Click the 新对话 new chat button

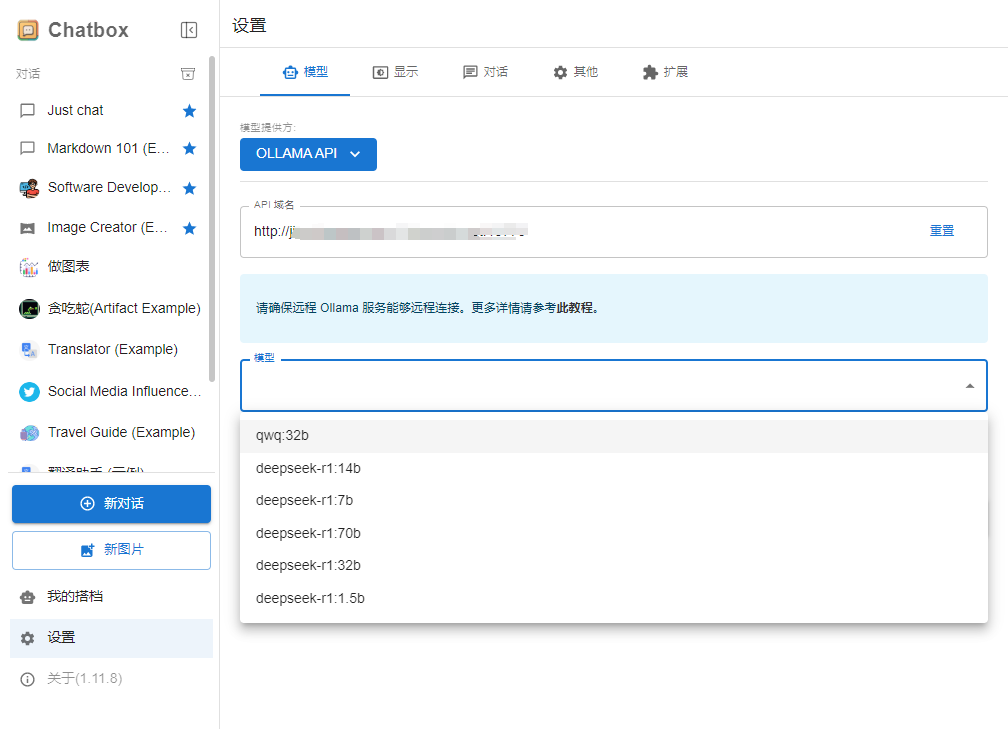click(111, 503)
